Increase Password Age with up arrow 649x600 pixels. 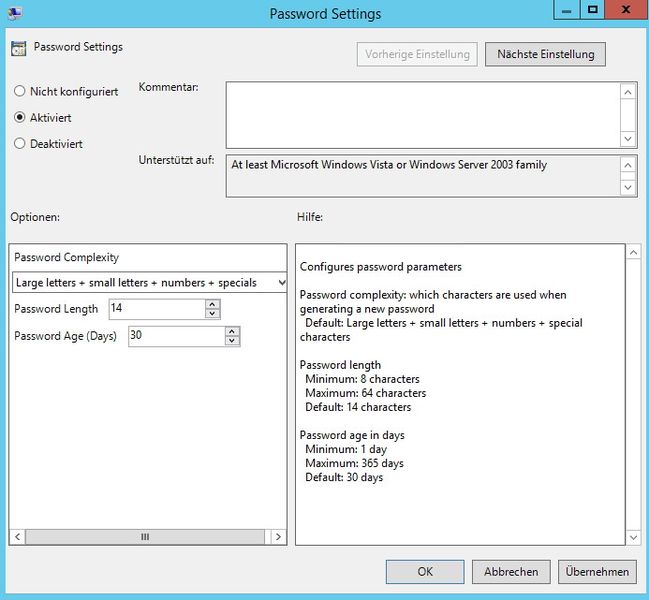[232, 331]
